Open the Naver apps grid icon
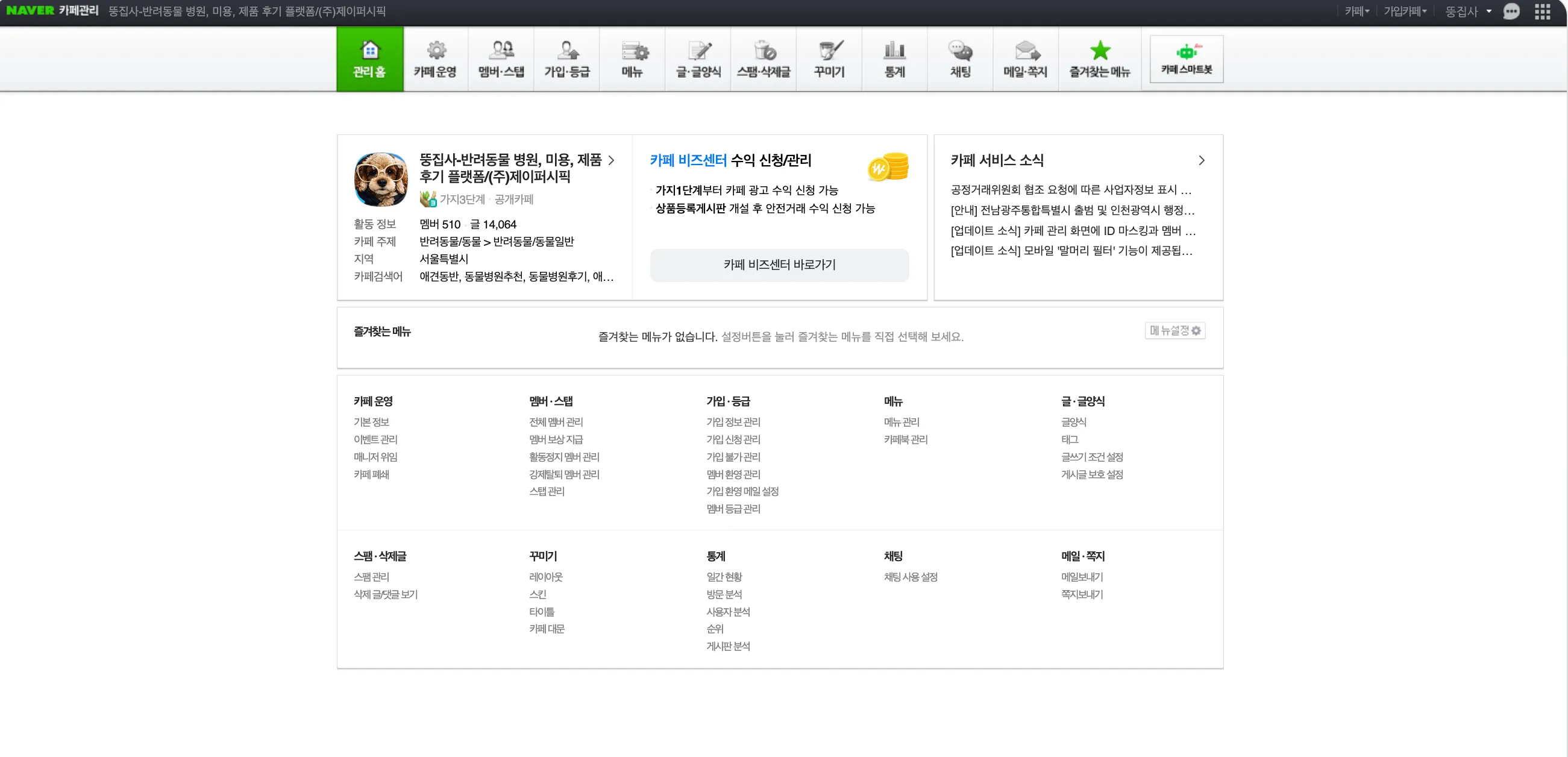 pyautogui.click(x=1543, y=11)
